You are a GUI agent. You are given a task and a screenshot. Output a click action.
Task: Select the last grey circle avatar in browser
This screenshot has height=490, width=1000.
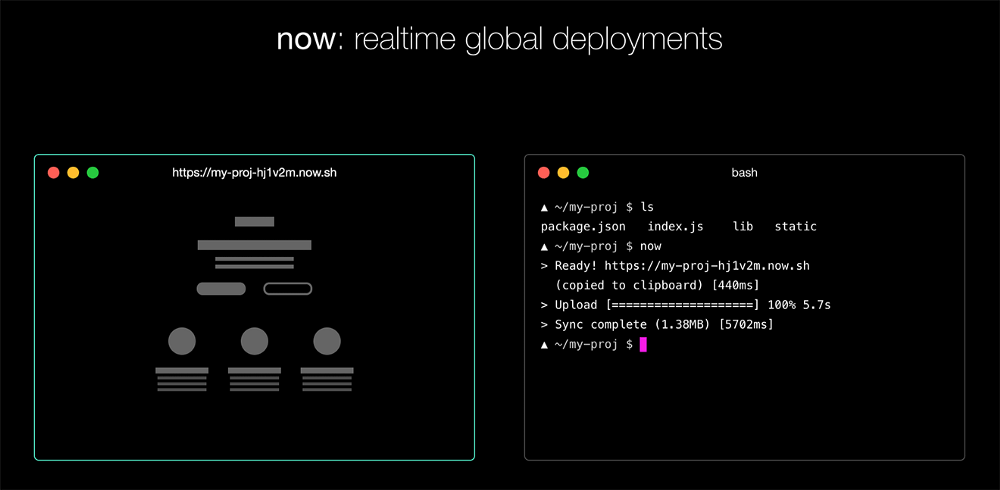[327, 341]
